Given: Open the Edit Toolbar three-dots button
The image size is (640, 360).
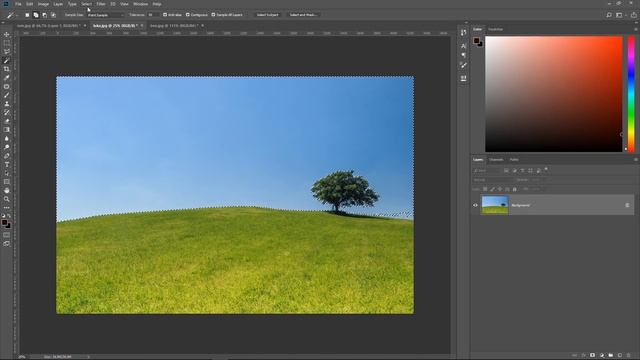Looking at the screenshot, I should (7, 207).
